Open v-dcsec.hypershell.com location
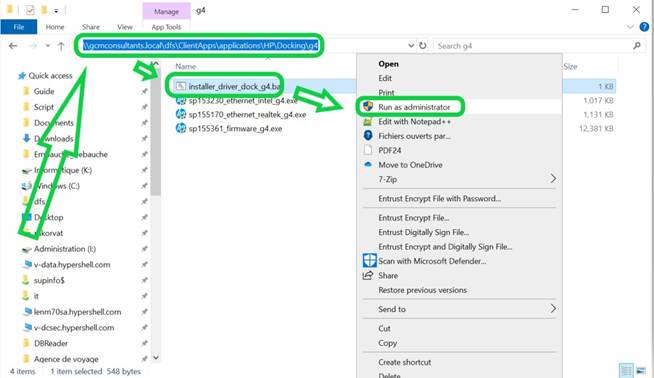 74,328
